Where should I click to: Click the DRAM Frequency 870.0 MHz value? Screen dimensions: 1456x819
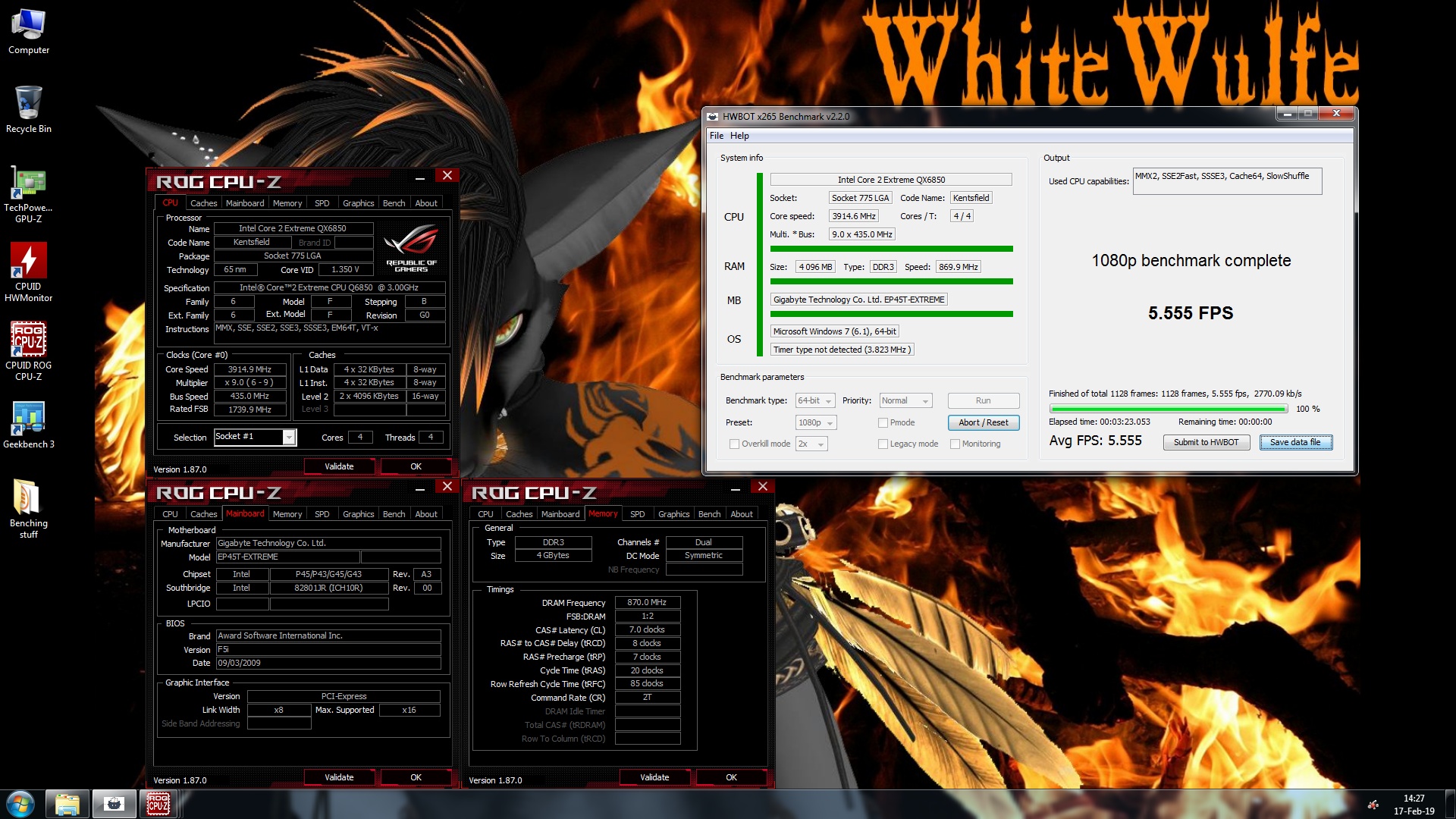point(647,602)
